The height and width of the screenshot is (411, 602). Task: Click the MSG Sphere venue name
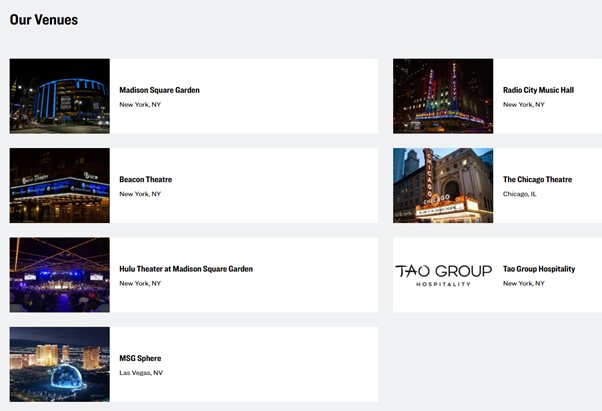[x=140, y=358]
